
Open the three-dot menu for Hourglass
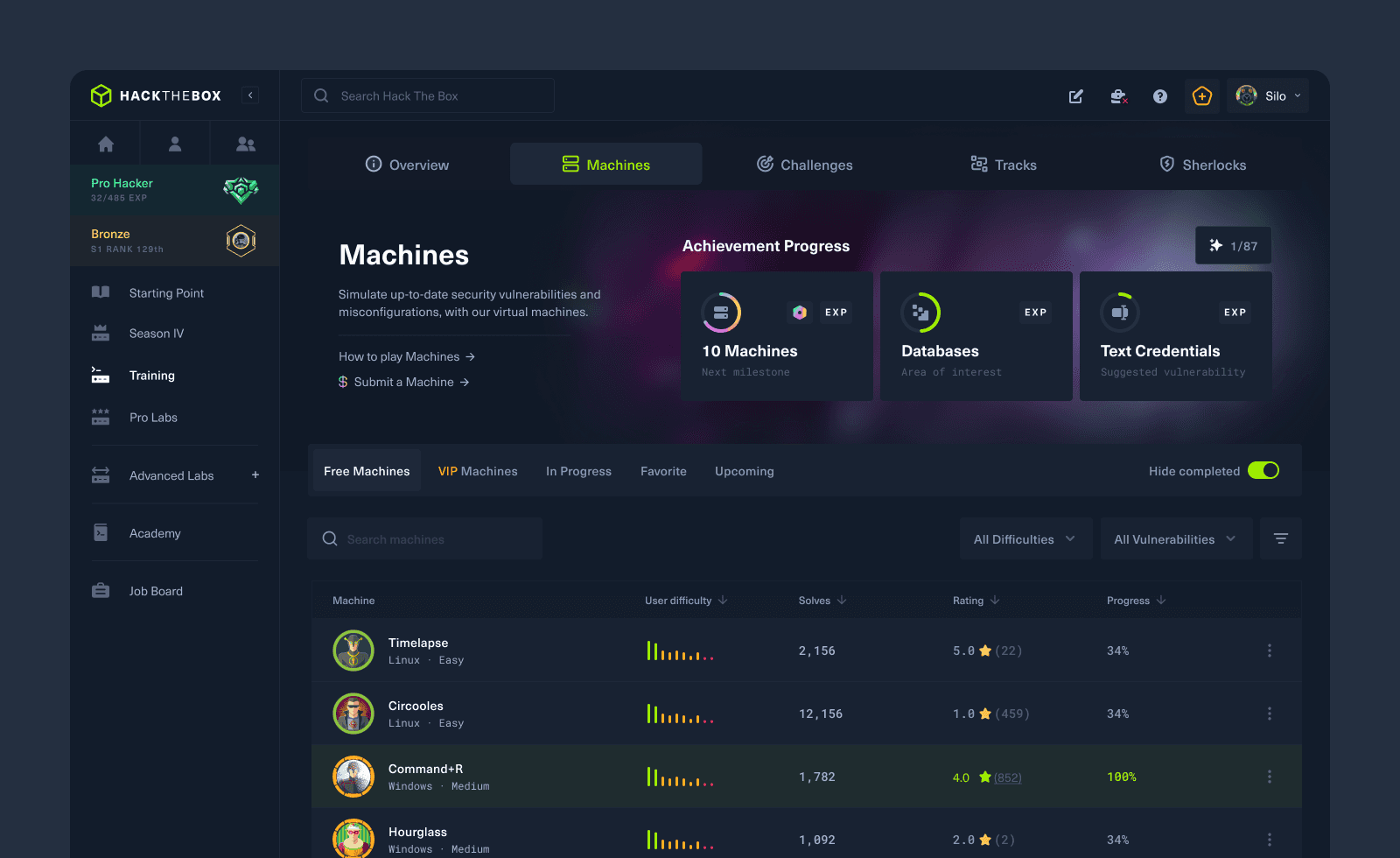[x=1270, y=840]
